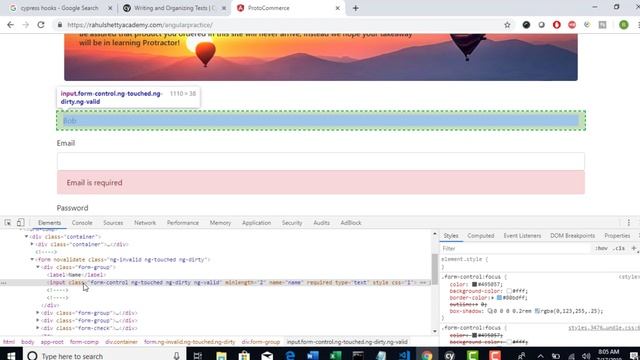Switch to Computed styles tab
Viewport: 640px width, 360px height.
click(480, 236)
